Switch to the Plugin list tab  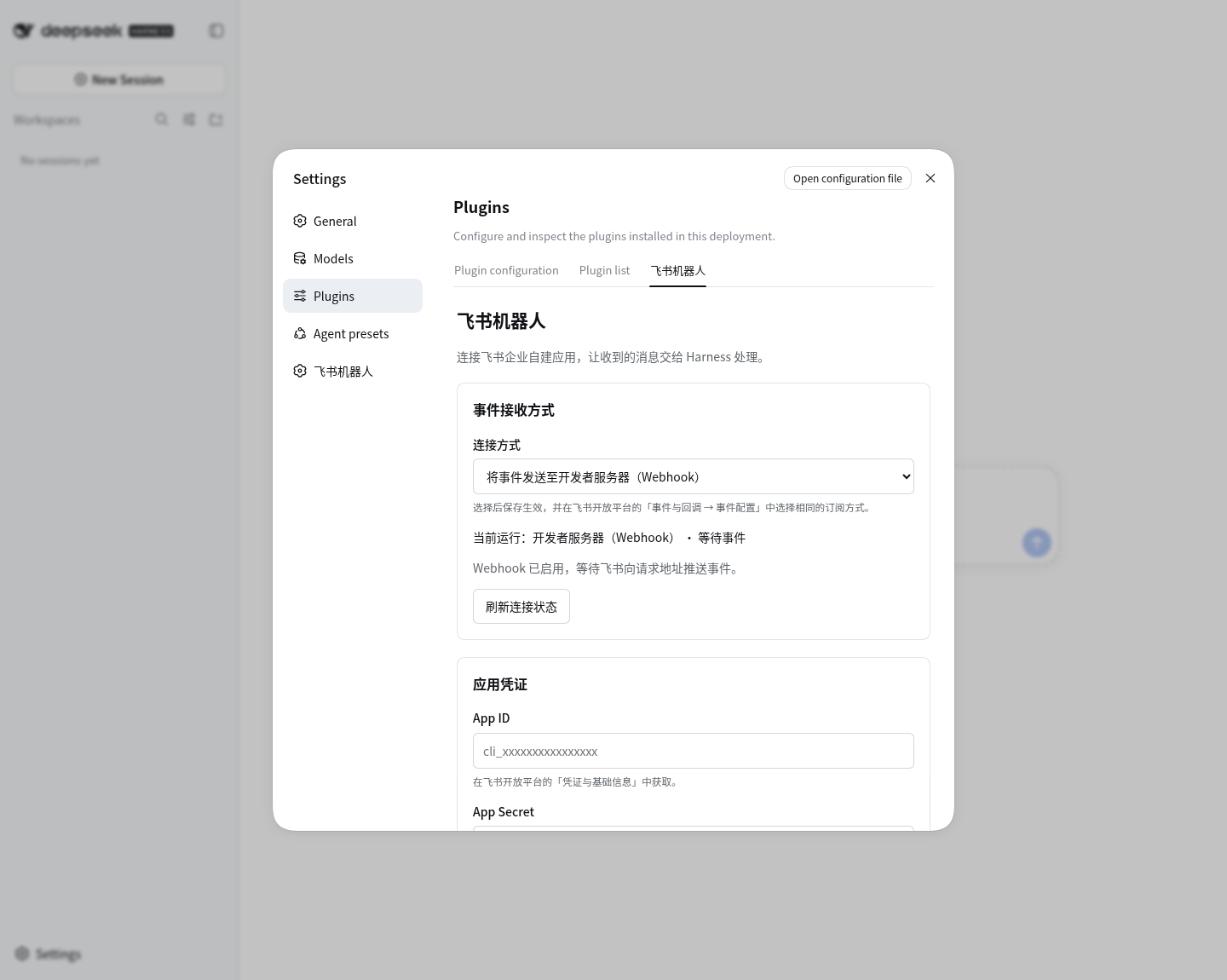pyautogui.click(x=604, y=270)
